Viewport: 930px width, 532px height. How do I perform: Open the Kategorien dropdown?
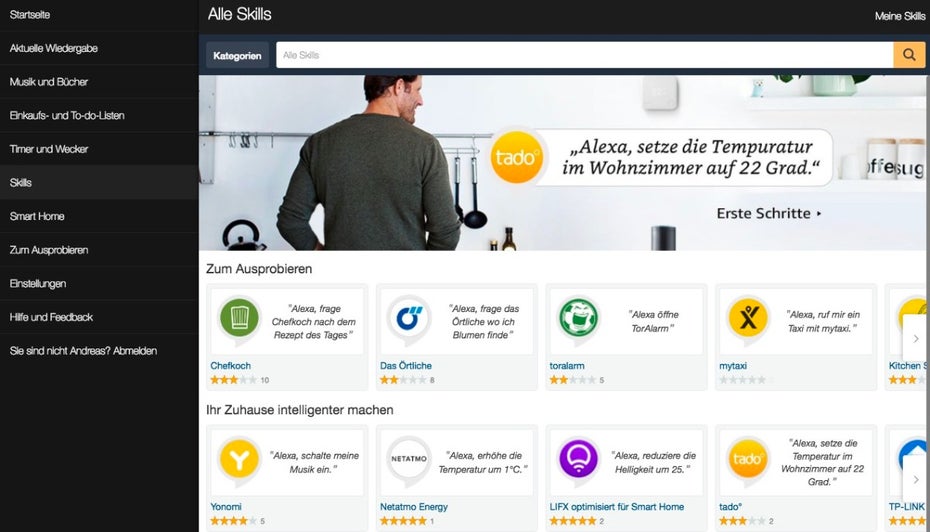(237, 55)
